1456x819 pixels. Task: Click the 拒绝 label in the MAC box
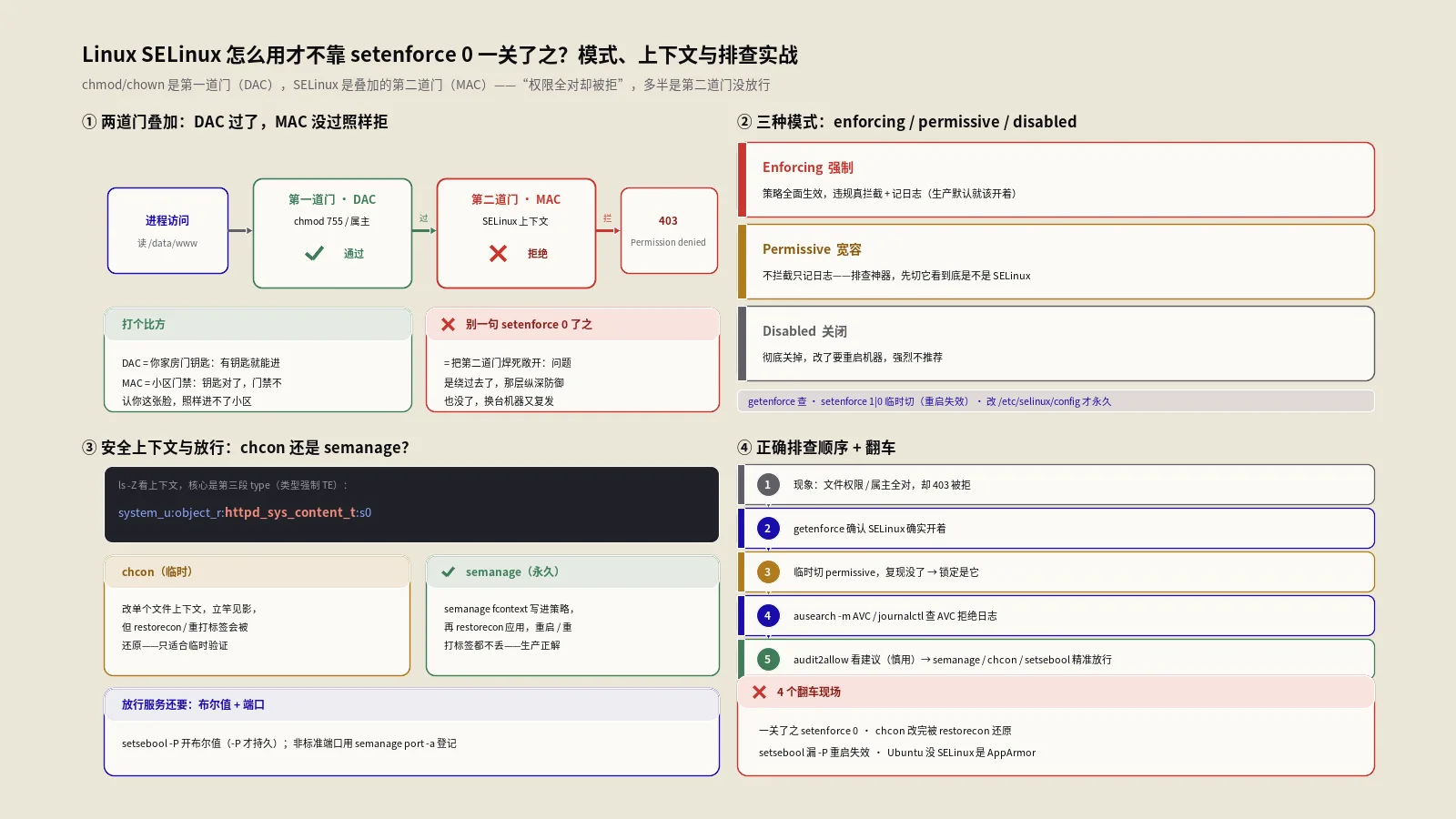point(538,254)
